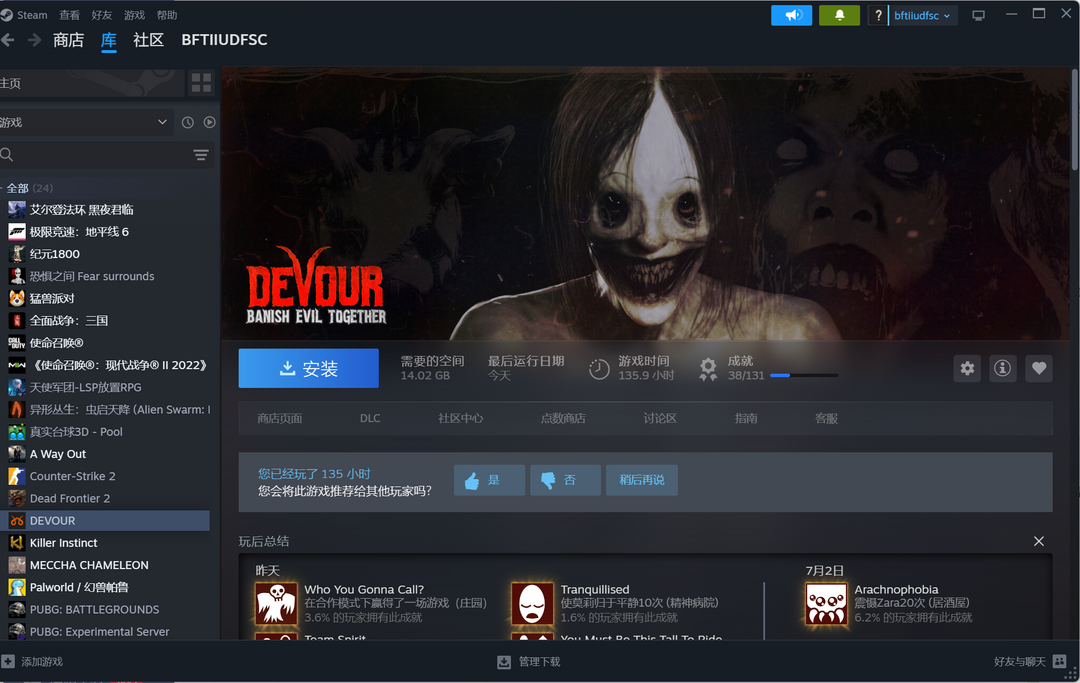
Task: Open Who You Gonna Call achievement icon
Action: (x=276, y=603)
